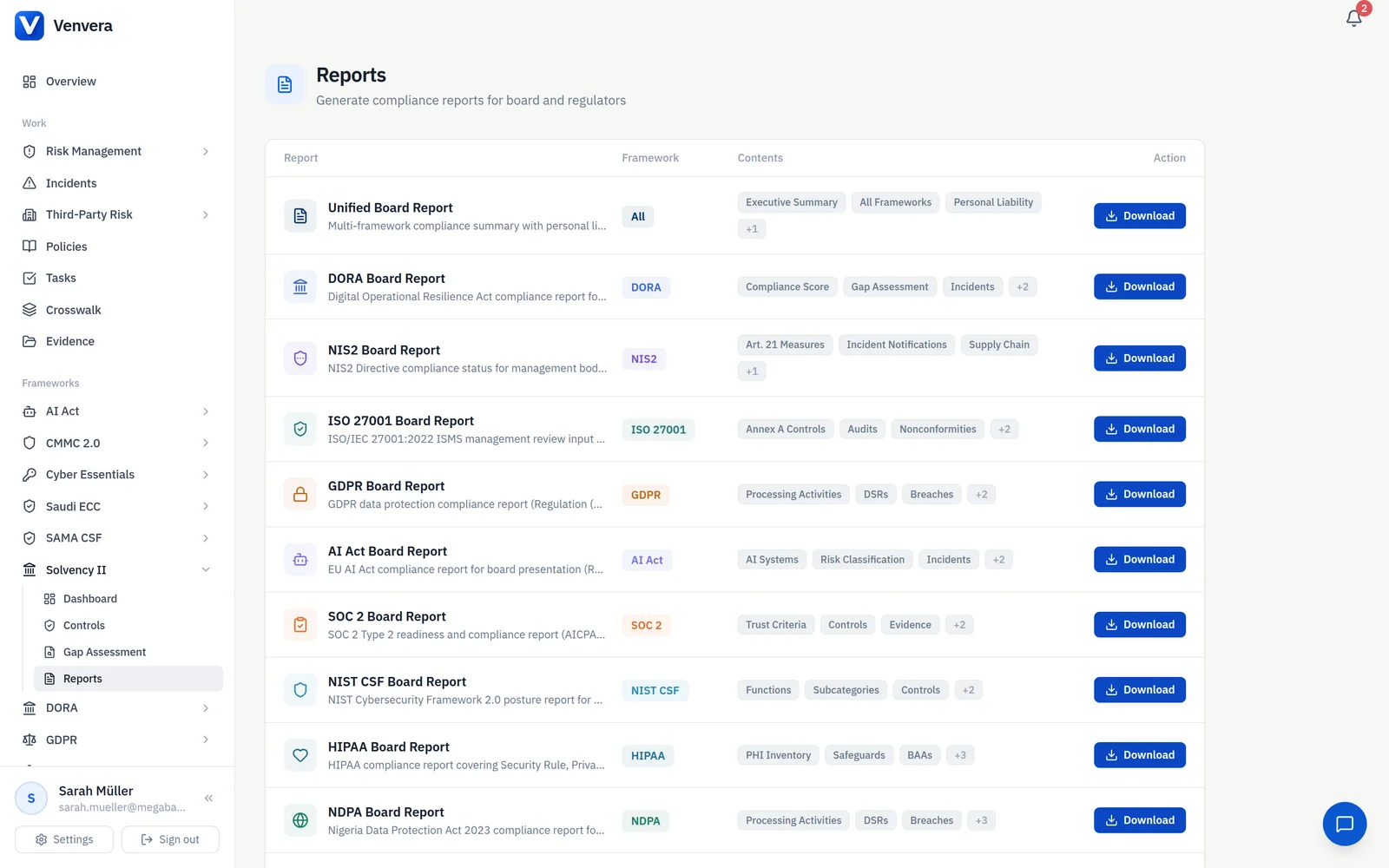The height and width of the screenshot is (868, 1389).
Task: Click the ISO 27001 framework badge
Action: point(658,430)
